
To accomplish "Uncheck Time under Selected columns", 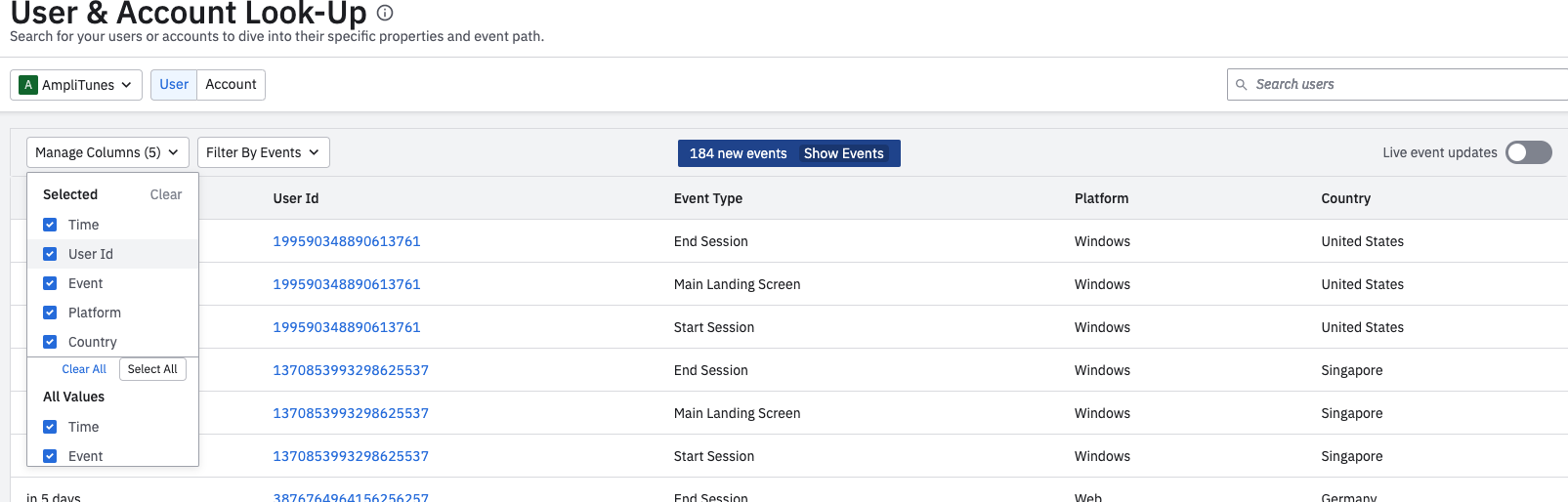I will coord(50,225).
